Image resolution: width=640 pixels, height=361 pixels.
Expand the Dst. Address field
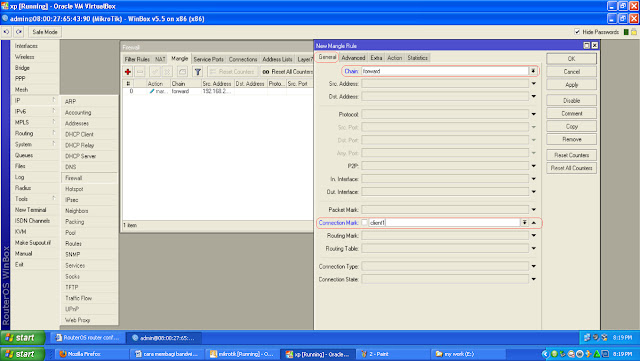click(x=533, y=97)
